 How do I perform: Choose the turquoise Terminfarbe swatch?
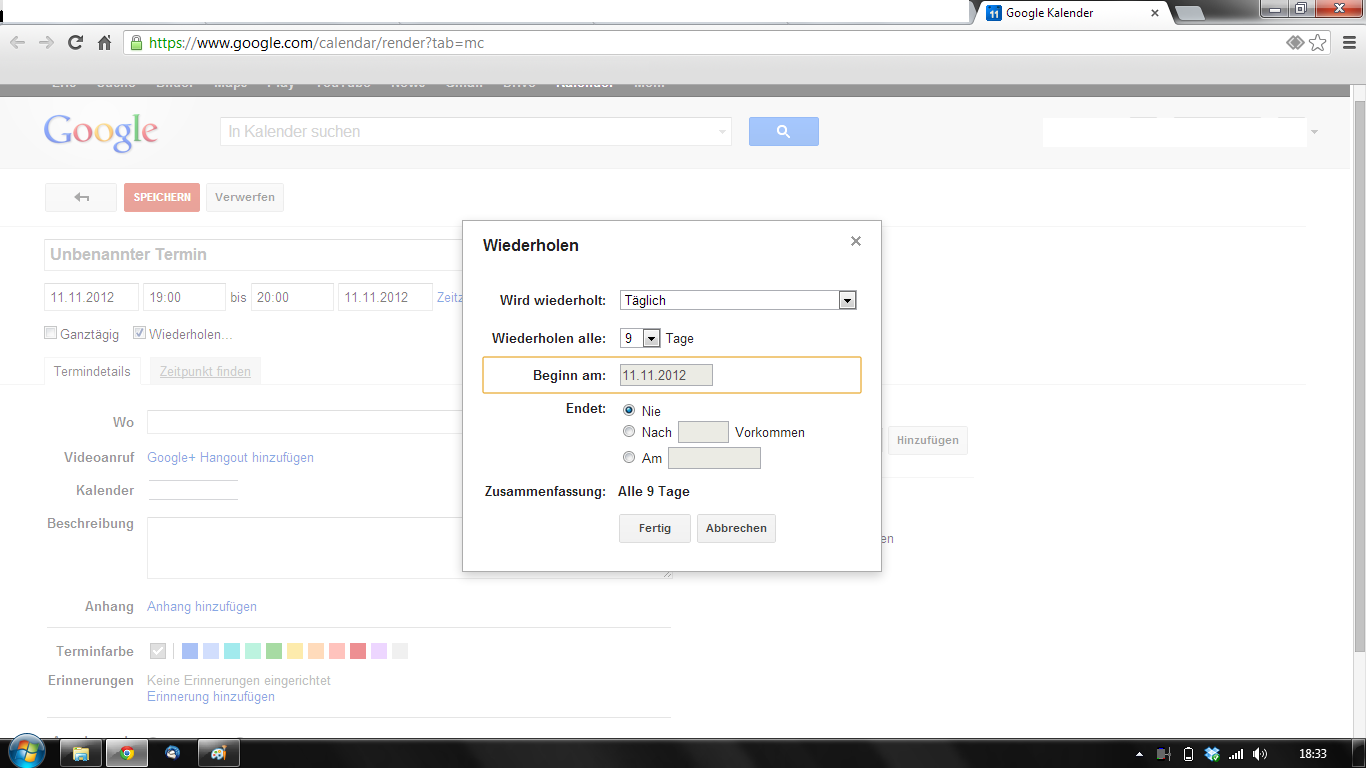(x=232, y=651)
